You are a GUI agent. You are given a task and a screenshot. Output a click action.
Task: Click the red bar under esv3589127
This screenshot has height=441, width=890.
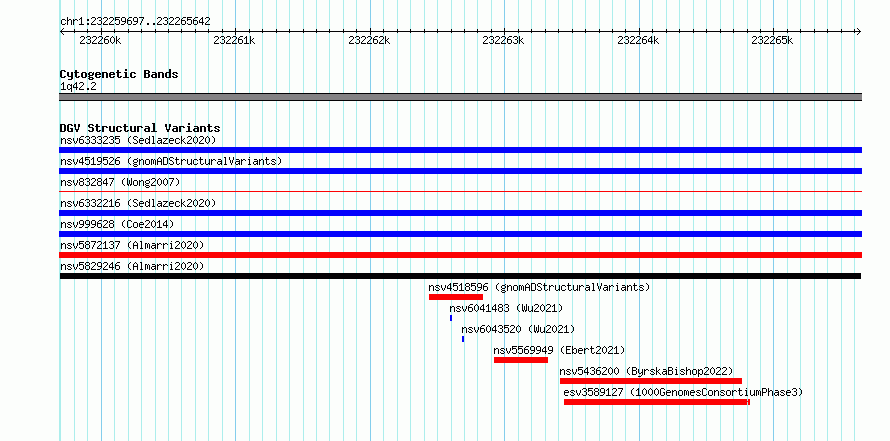coord(657,402)
